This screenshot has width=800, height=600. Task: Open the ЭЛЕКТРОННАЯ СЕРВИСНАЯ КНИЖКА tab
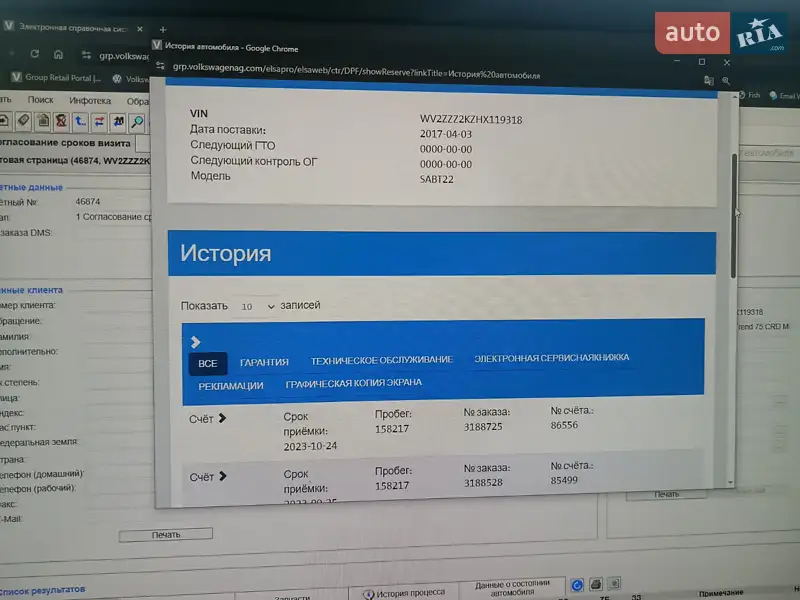pos(551,358)
